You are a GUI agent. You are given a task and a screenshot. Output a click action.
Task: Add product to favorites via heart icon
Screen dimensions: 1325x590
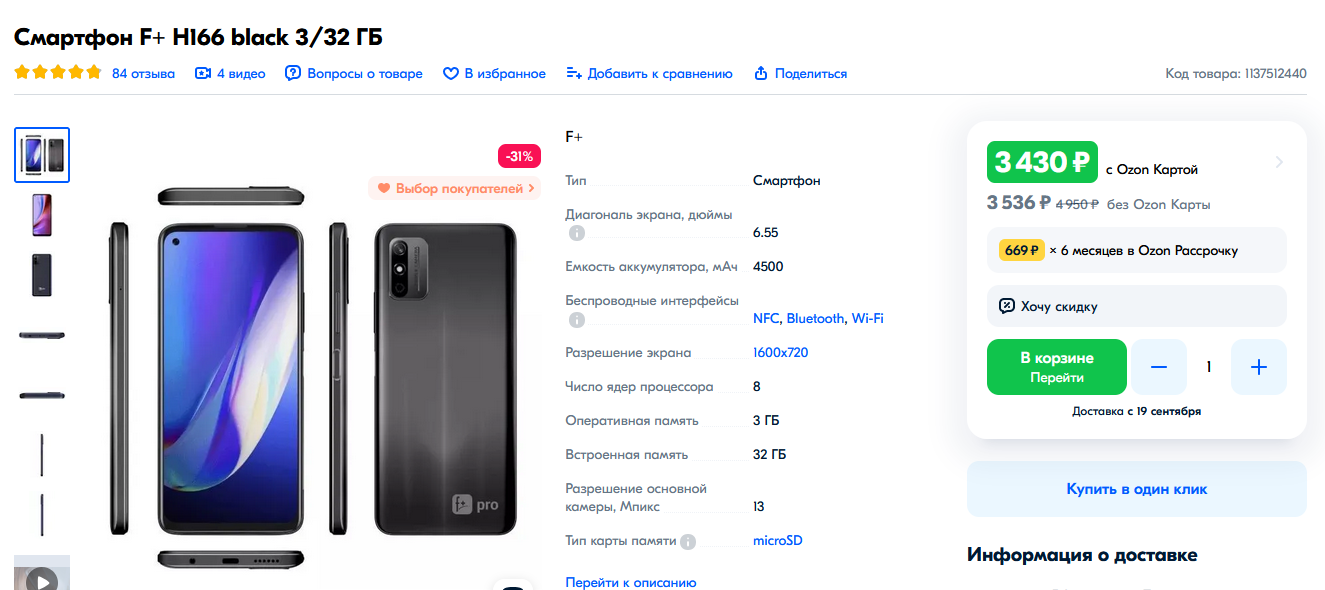[x=451, y=73]
